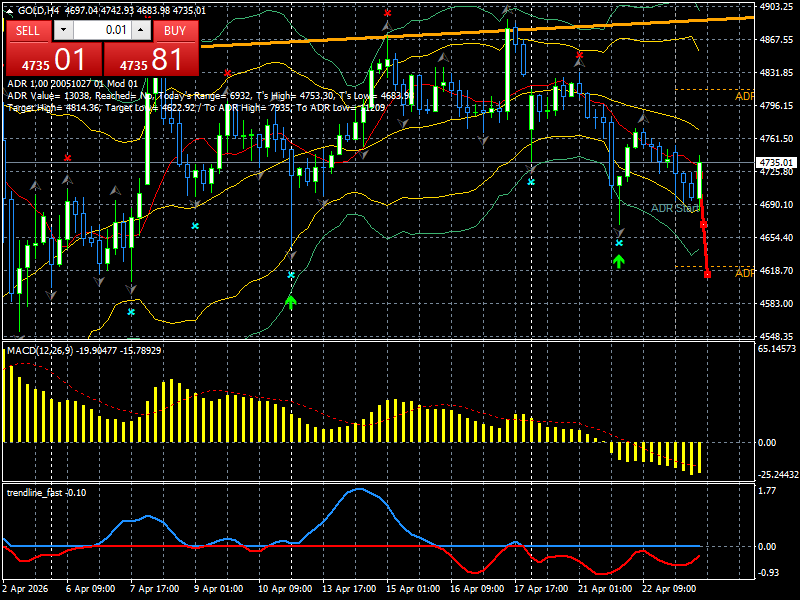Screen dimensions: 800x600
Task: Select red asterisk marker above 21 Apr 01:00 candle
Action: tap(580, 55)
